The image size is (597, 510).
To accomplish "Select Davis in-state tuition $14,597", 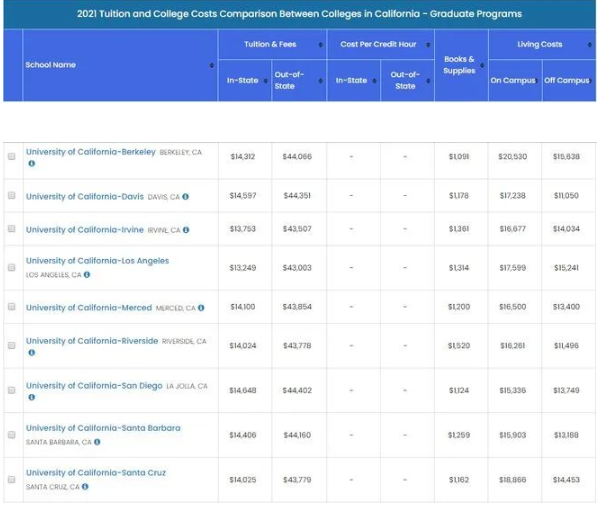I will pos(243,195).
